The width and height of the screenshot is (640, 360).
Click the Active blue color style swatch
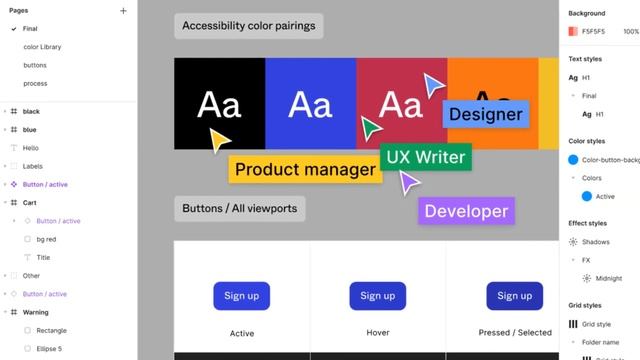(587, 196)
